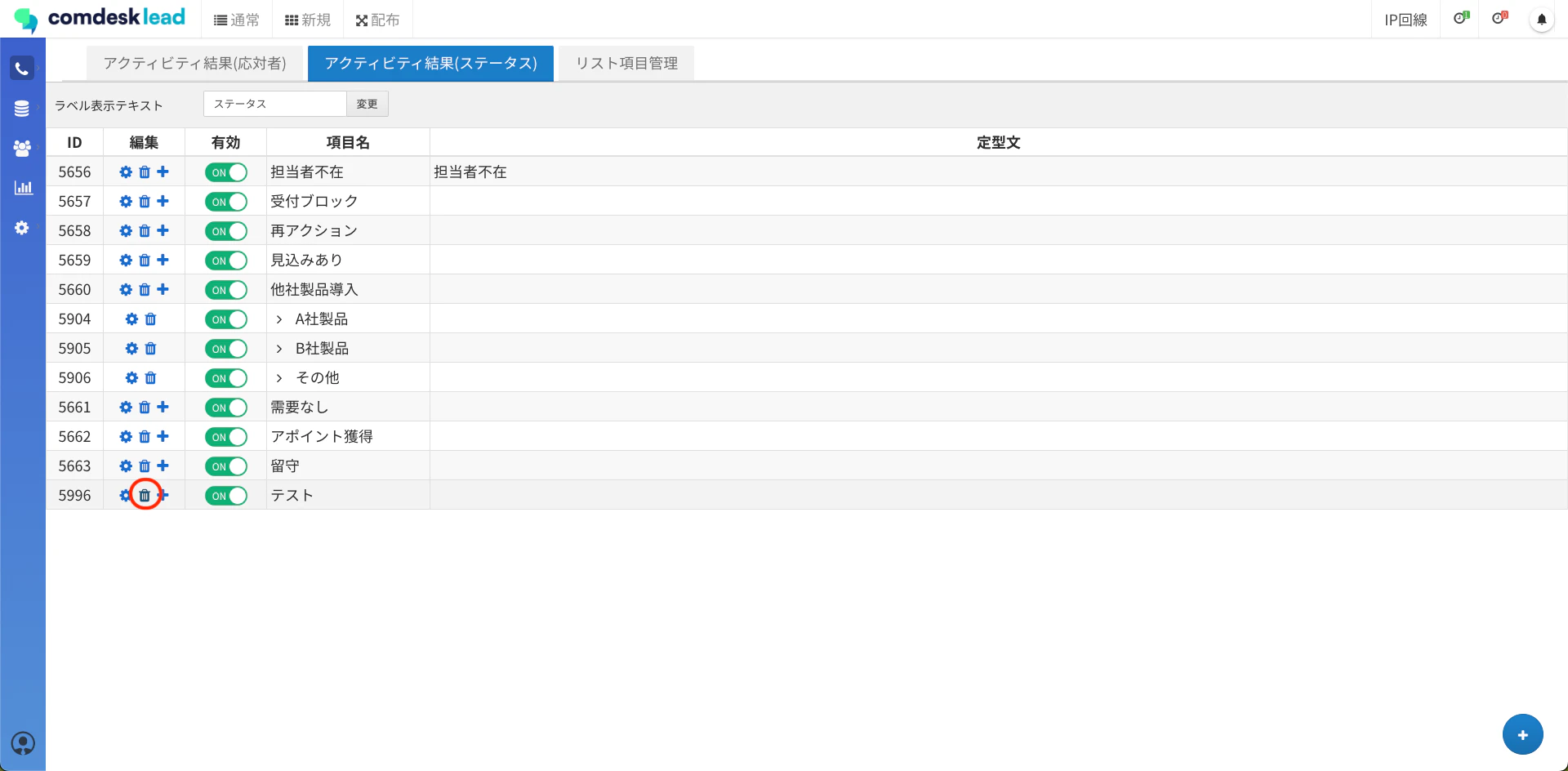Switch to アクティビティ結果(応対者) tab
The width and height of the screenshot is (1568, 771).
[x=194, y=64]
